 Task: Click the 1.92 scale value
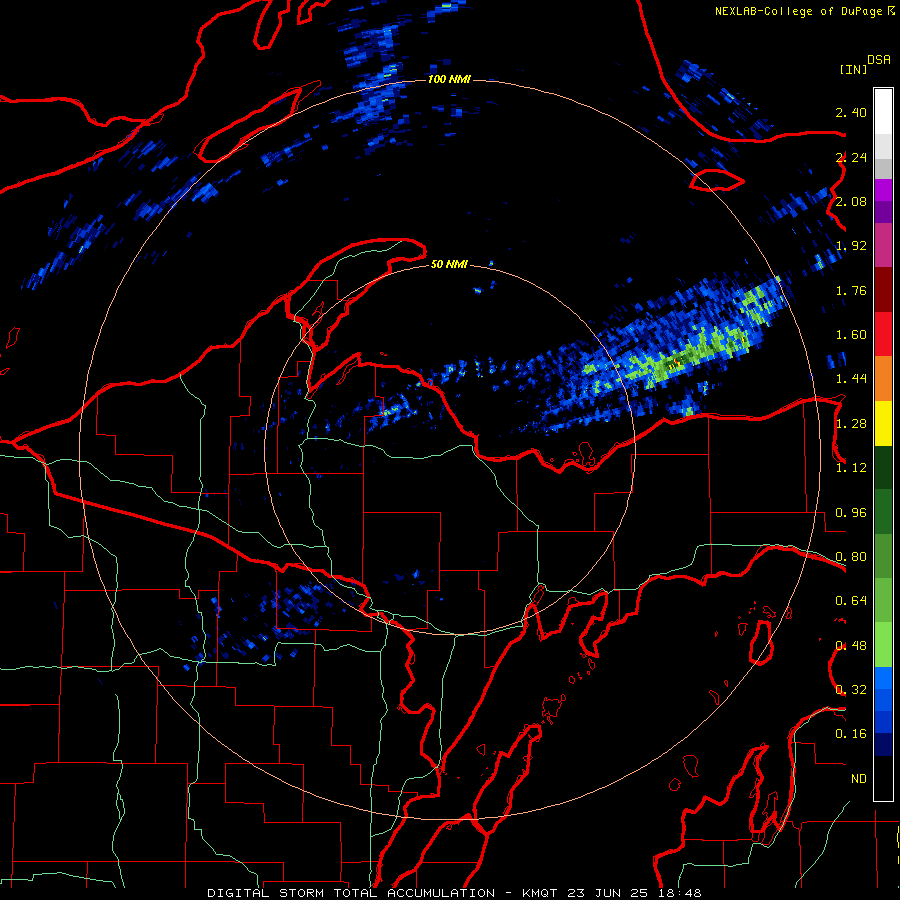(x=851, y=246)
